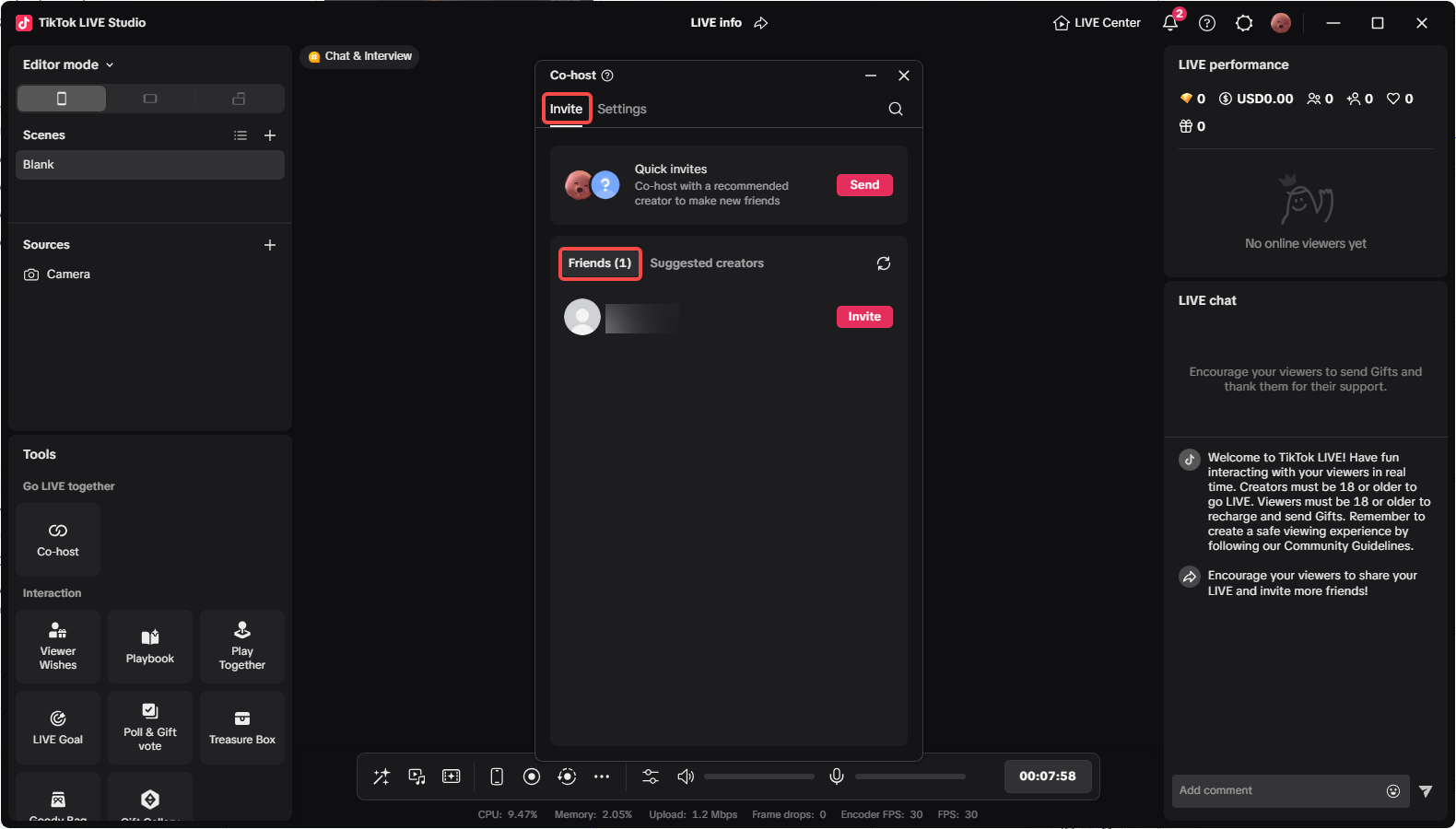Switch to Friends (1) tab

tap(600, 263)
